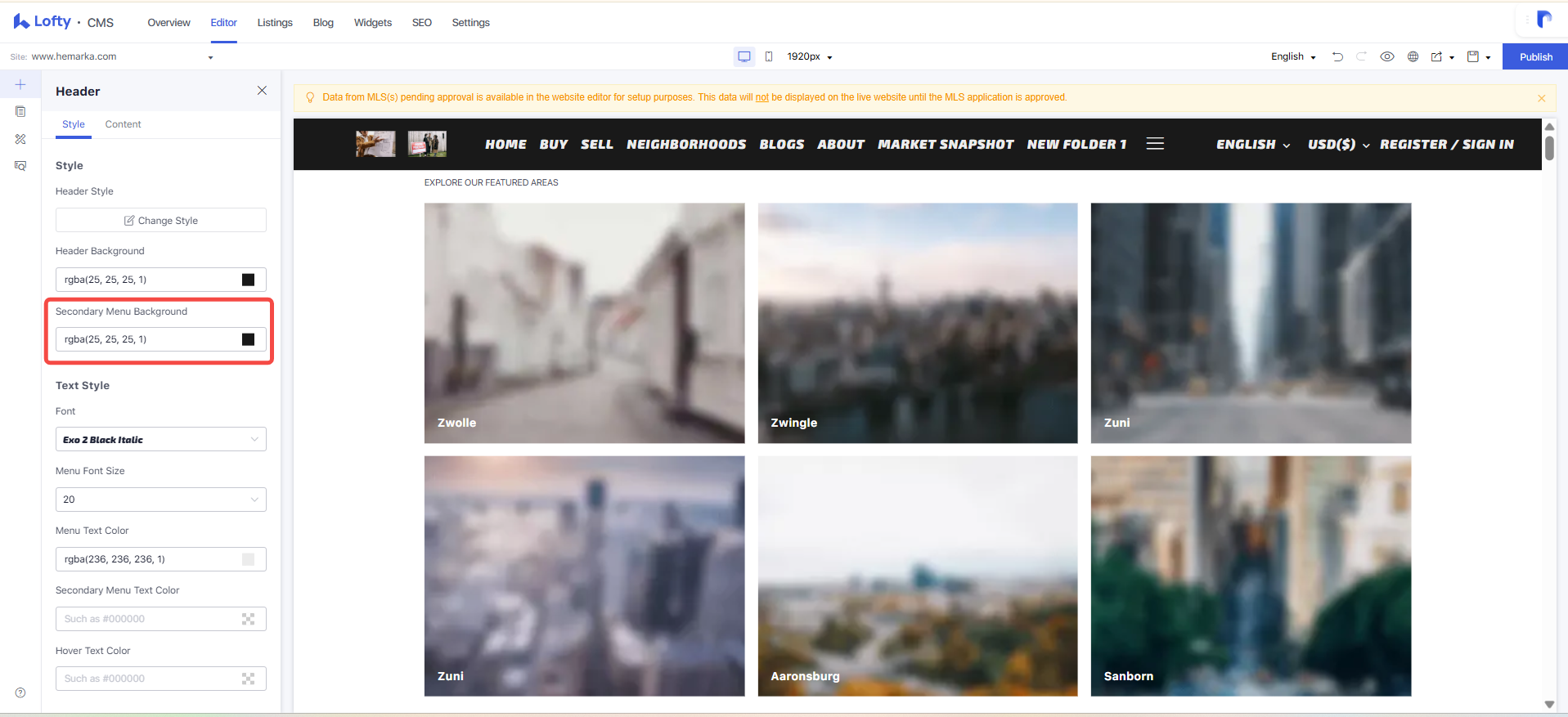The width and height of the screenshot is (1568, 717).
Task: Expand the Font dropdown Exo 2 Black Italic
Action: click(x=161, y=439)
